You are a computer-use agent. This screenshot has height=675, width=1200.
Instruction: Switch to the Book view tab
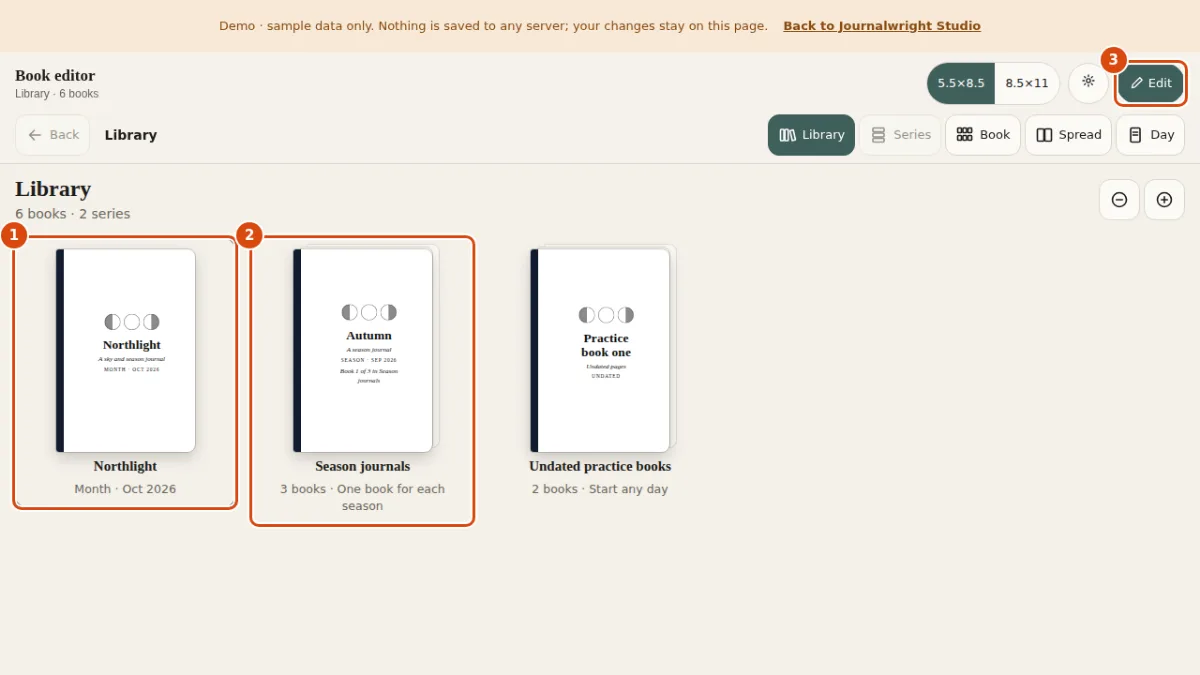(983, 135)
